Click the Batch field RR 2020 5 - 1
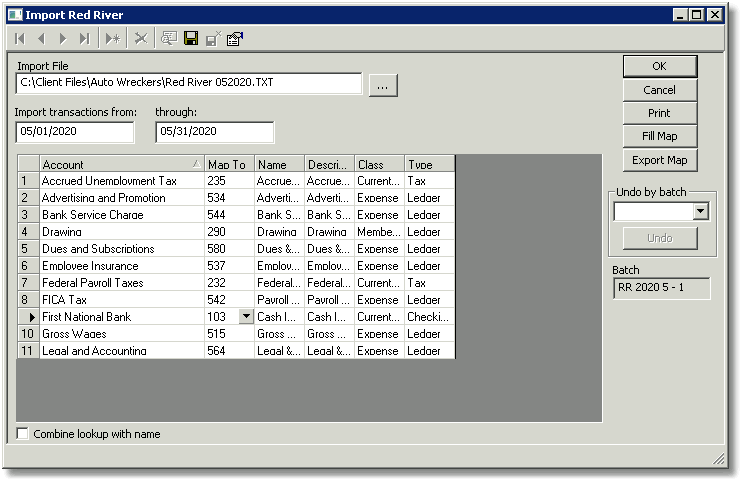The height and width of the screenshot is (483, 743). coord(661,288)
